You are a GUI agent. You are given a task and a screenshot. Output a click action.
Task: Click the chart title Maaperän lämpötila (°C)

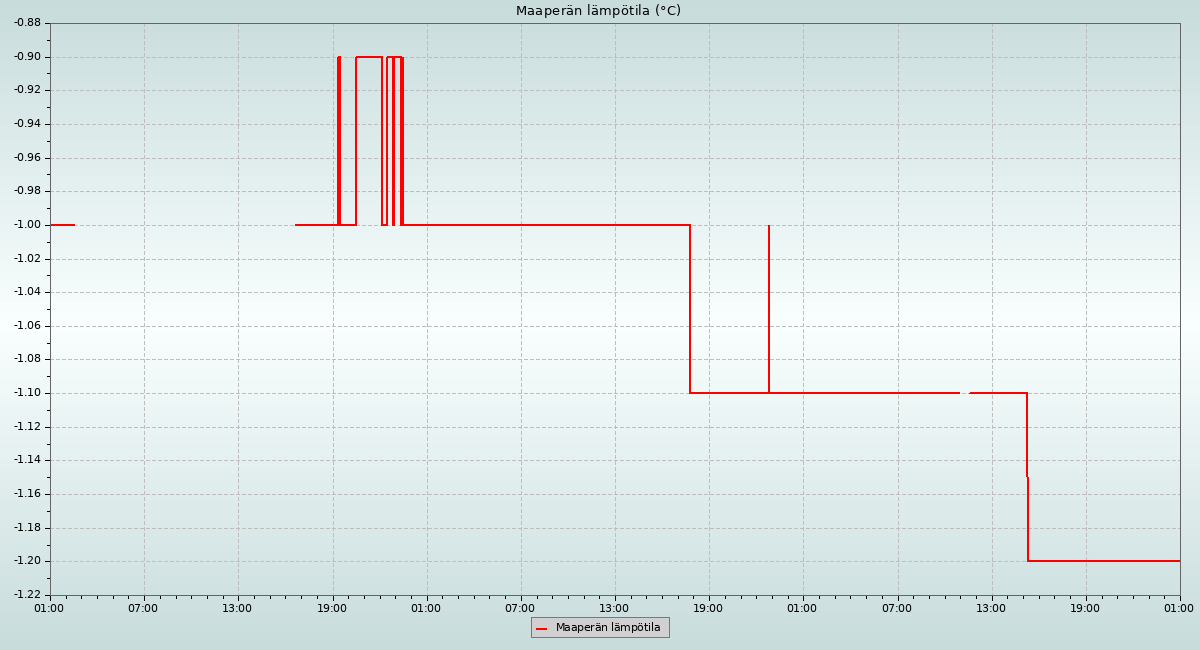(x=598, y=11)
